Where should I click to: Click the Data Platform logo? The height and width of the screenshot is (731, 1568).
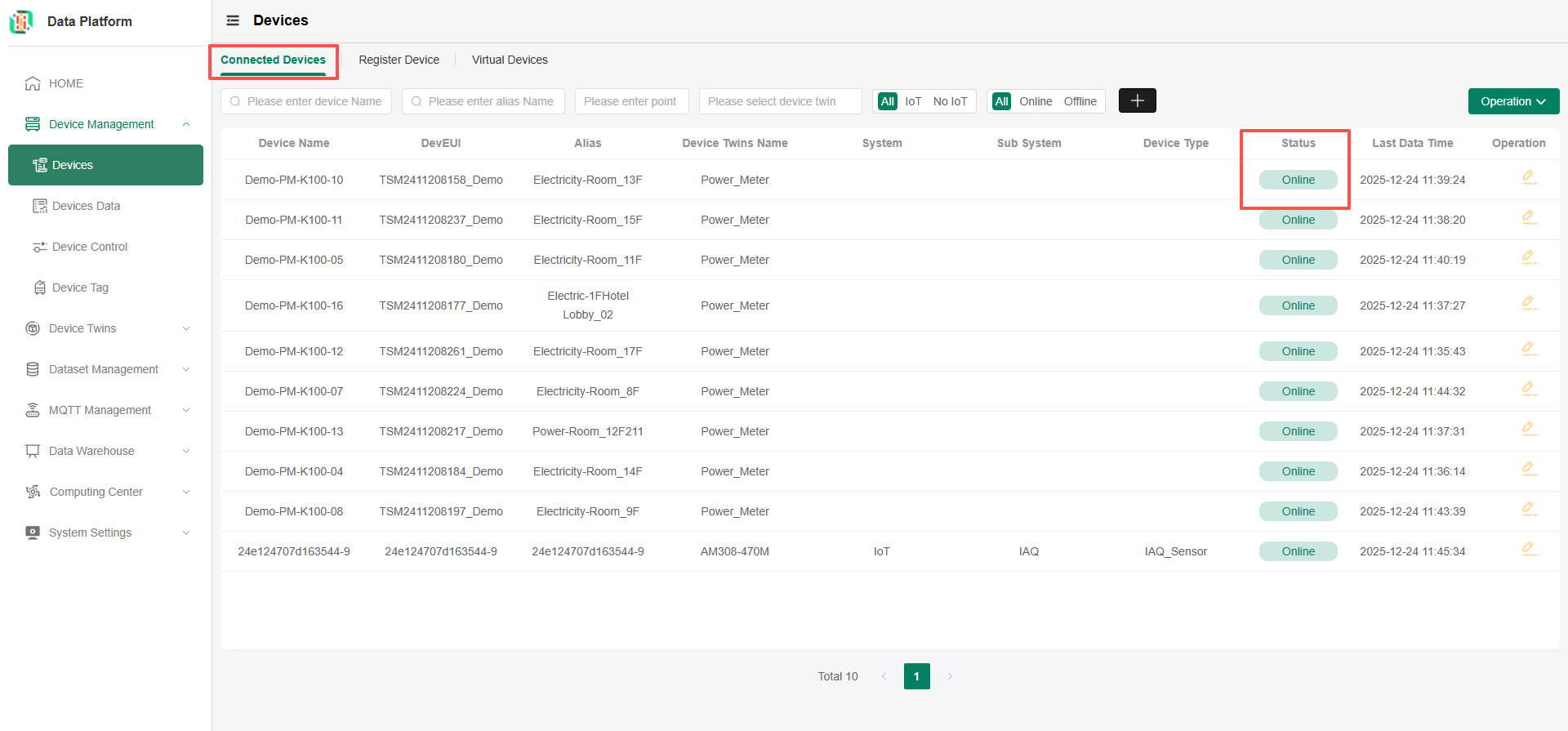pos(21,21)
